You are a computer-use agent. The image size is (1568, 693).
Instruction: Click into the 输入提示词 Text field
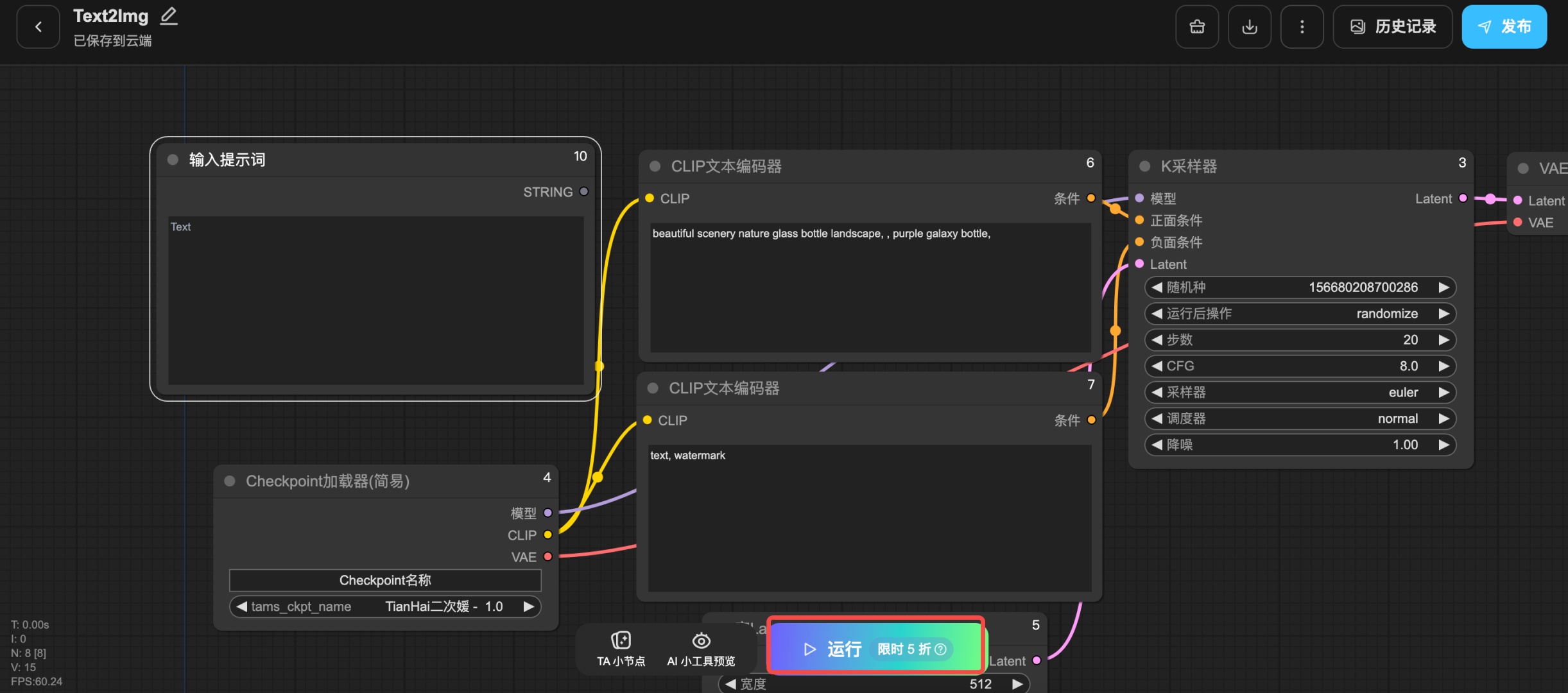[375, 302]
